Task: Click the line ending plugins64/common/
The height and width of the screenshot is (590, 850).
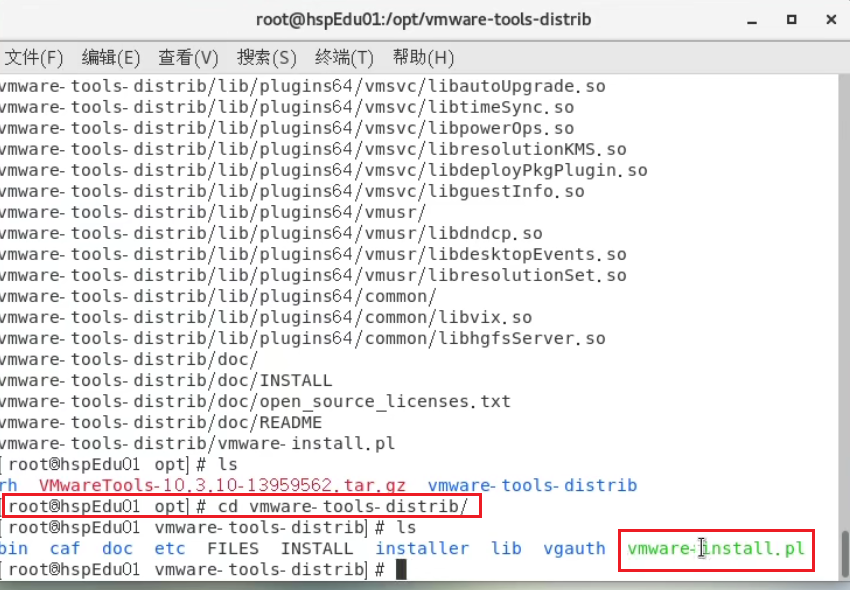Action: tap(218, 297)
